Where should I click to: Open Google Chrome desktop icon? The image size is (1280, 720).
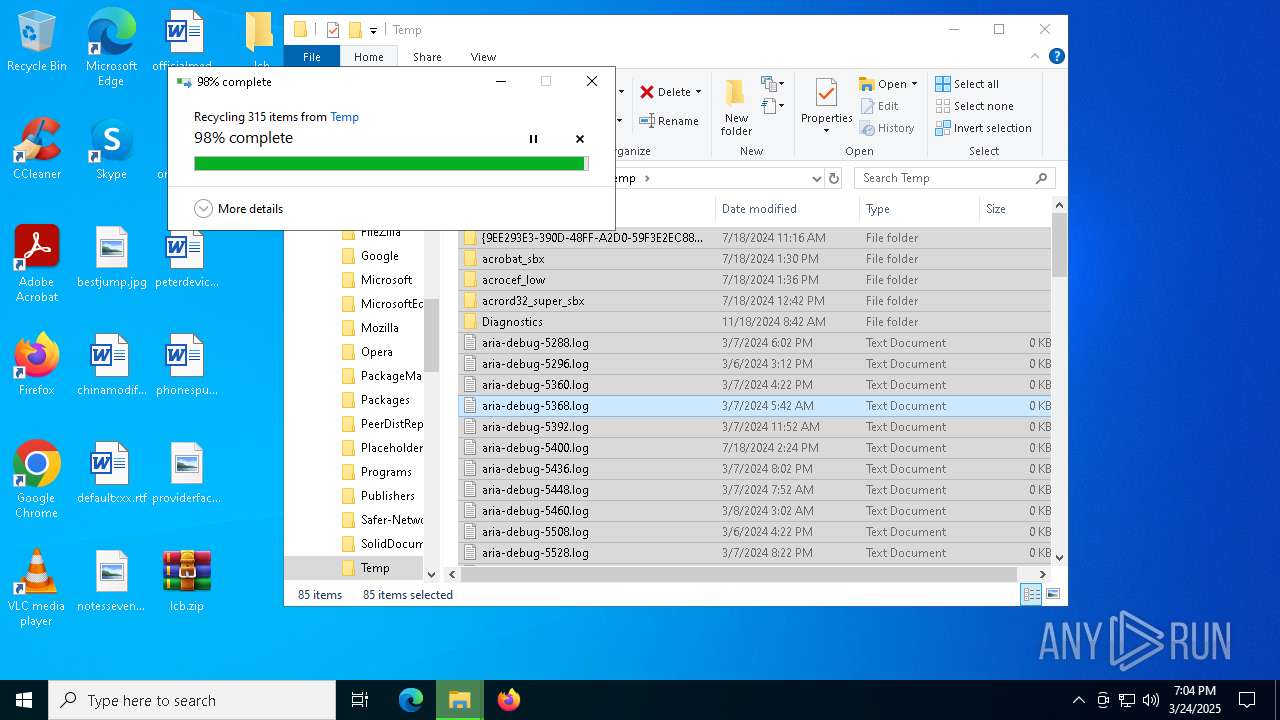(36, 480)
